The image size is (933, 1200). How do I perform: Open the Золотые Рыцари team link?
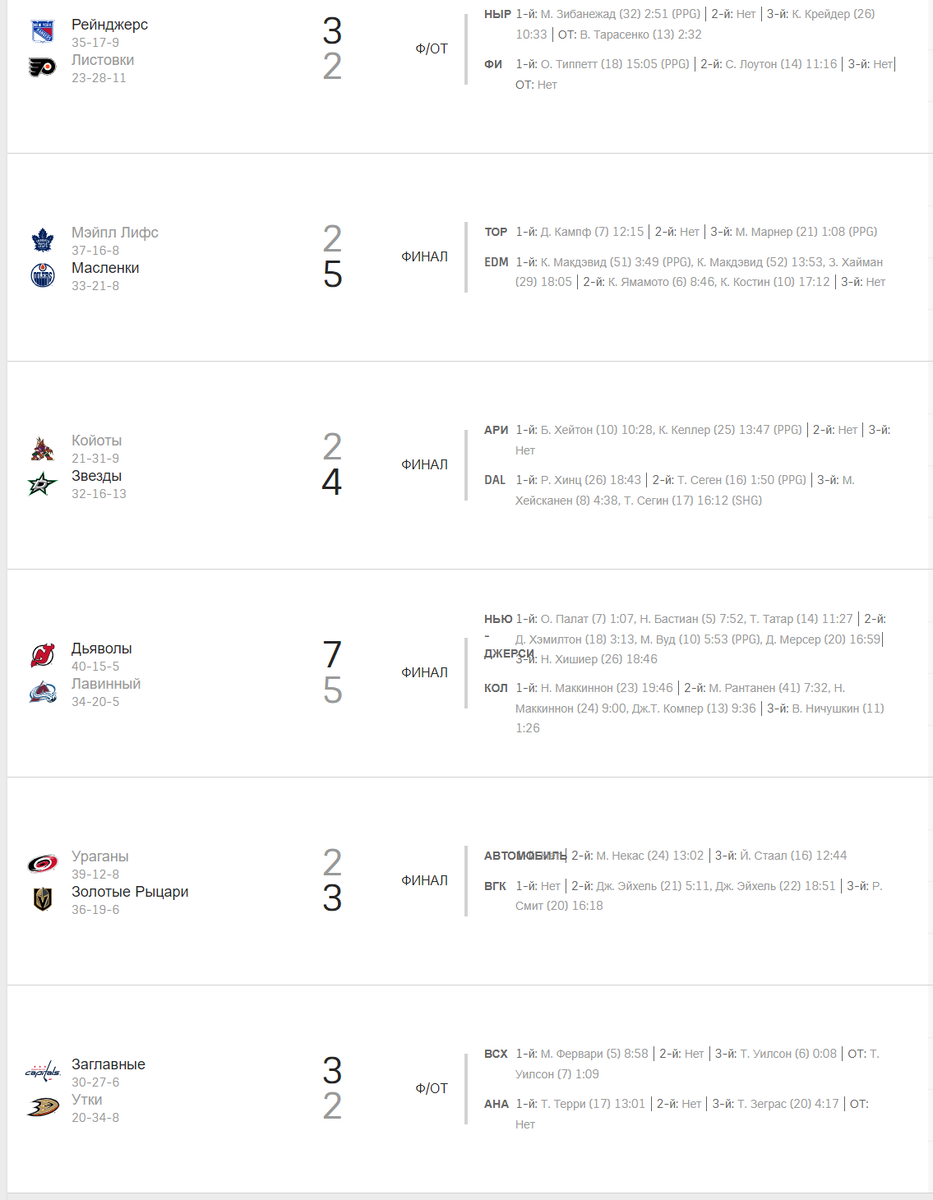coord(130,892)
